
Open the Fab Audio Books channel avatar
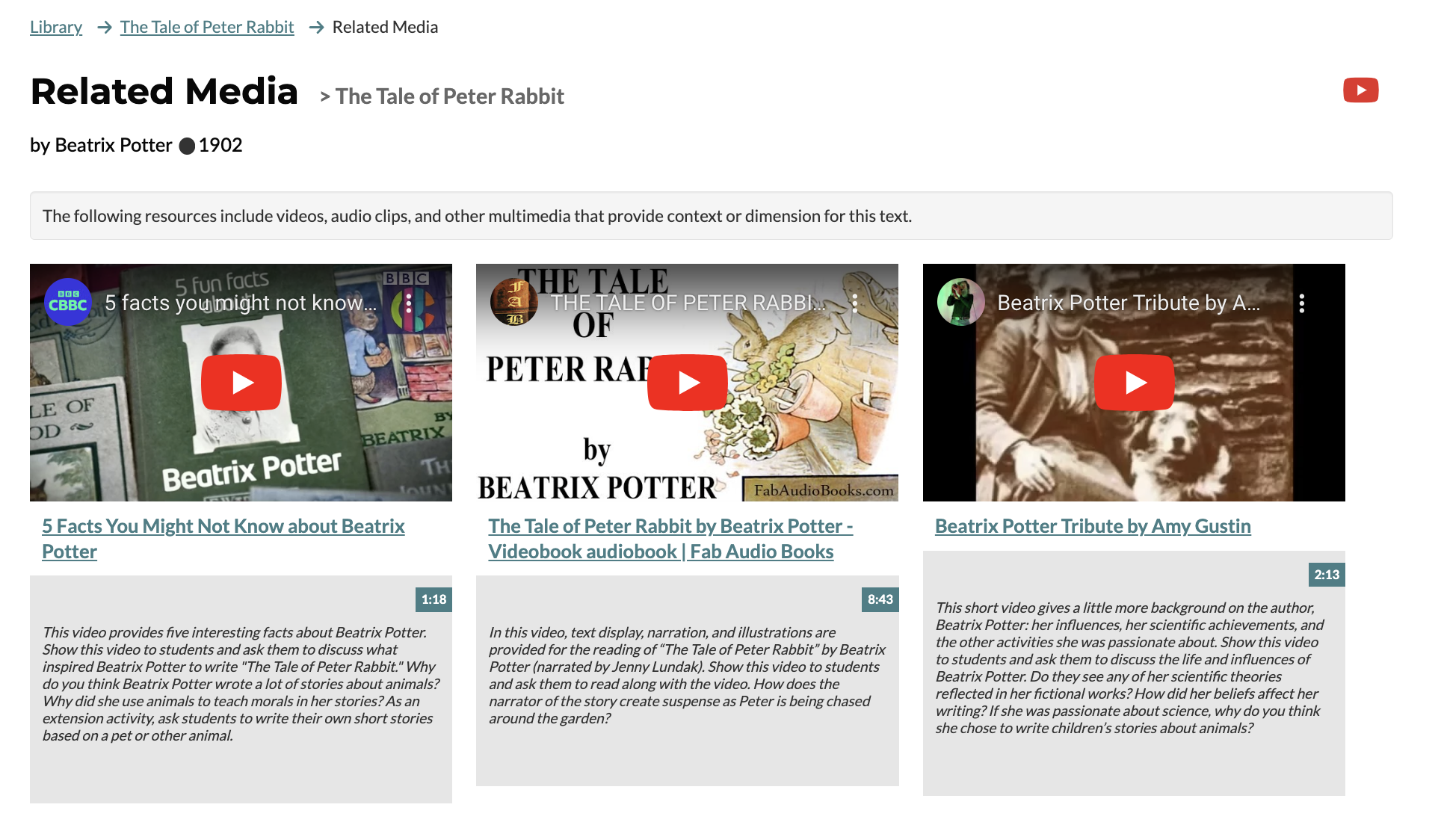tap(514, 303)
